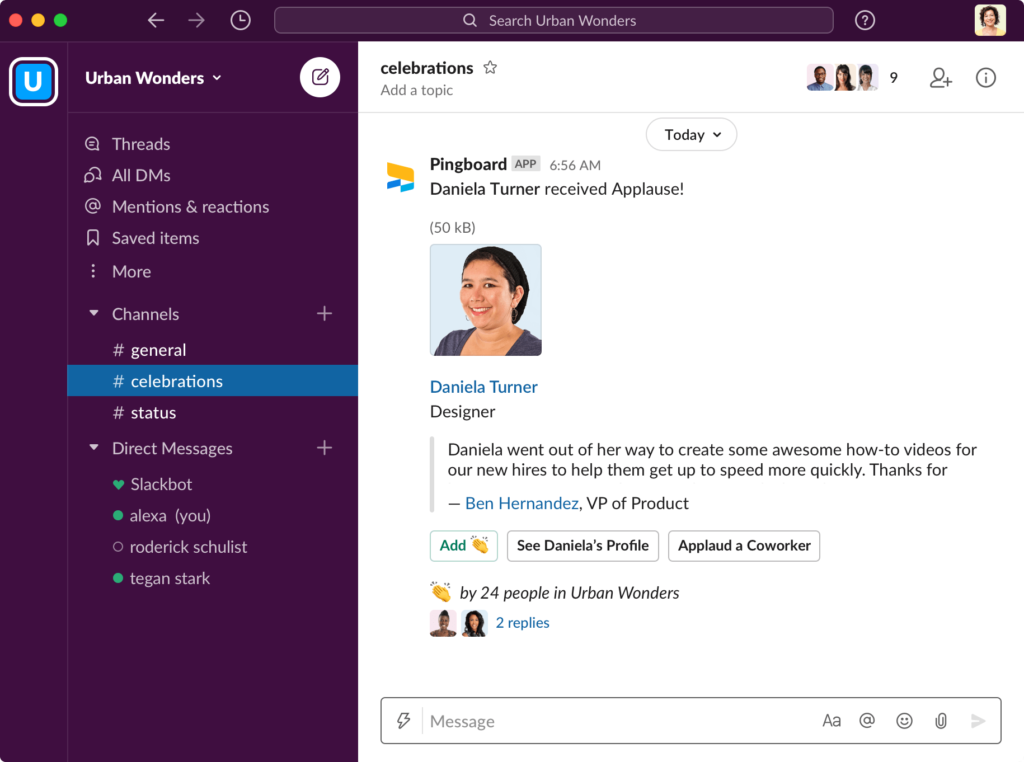Open the Today date dropdown

691,135
